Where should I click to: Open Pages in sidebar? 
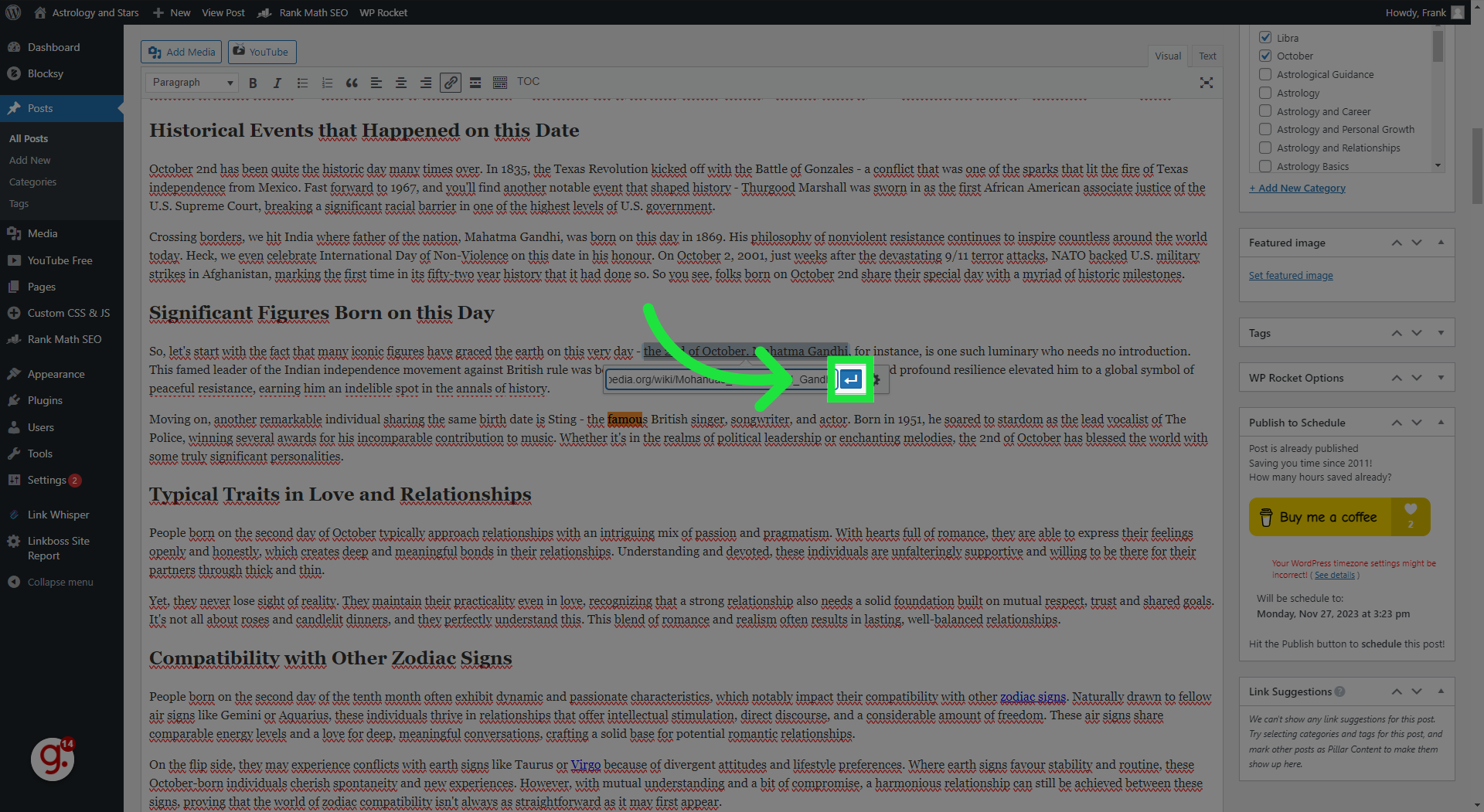[42, 287]
